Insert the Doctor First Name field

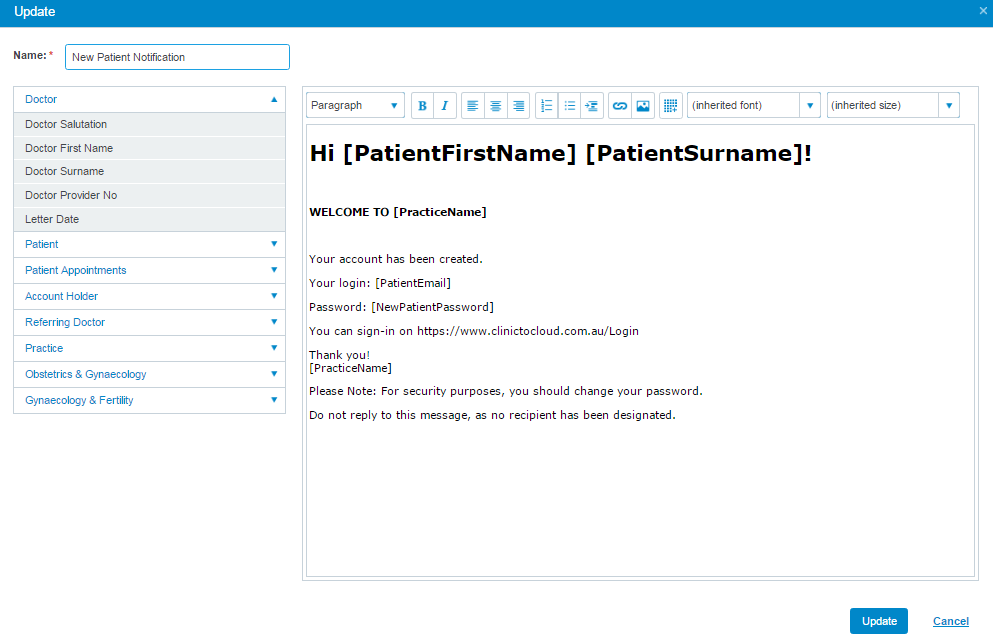(149, 148)
